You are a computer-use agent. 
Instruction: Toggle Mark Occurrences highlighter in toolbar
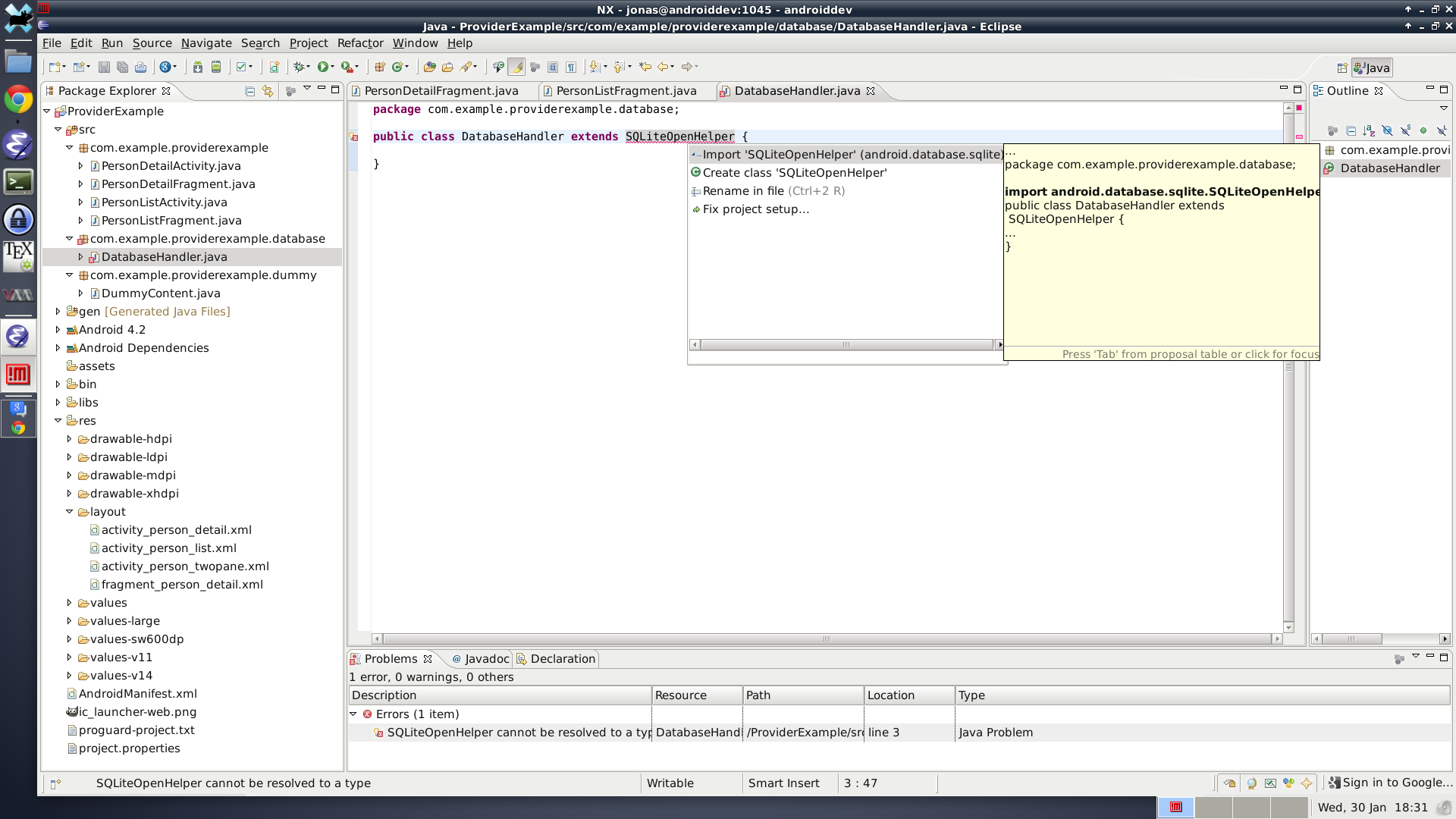click(516, 67)
